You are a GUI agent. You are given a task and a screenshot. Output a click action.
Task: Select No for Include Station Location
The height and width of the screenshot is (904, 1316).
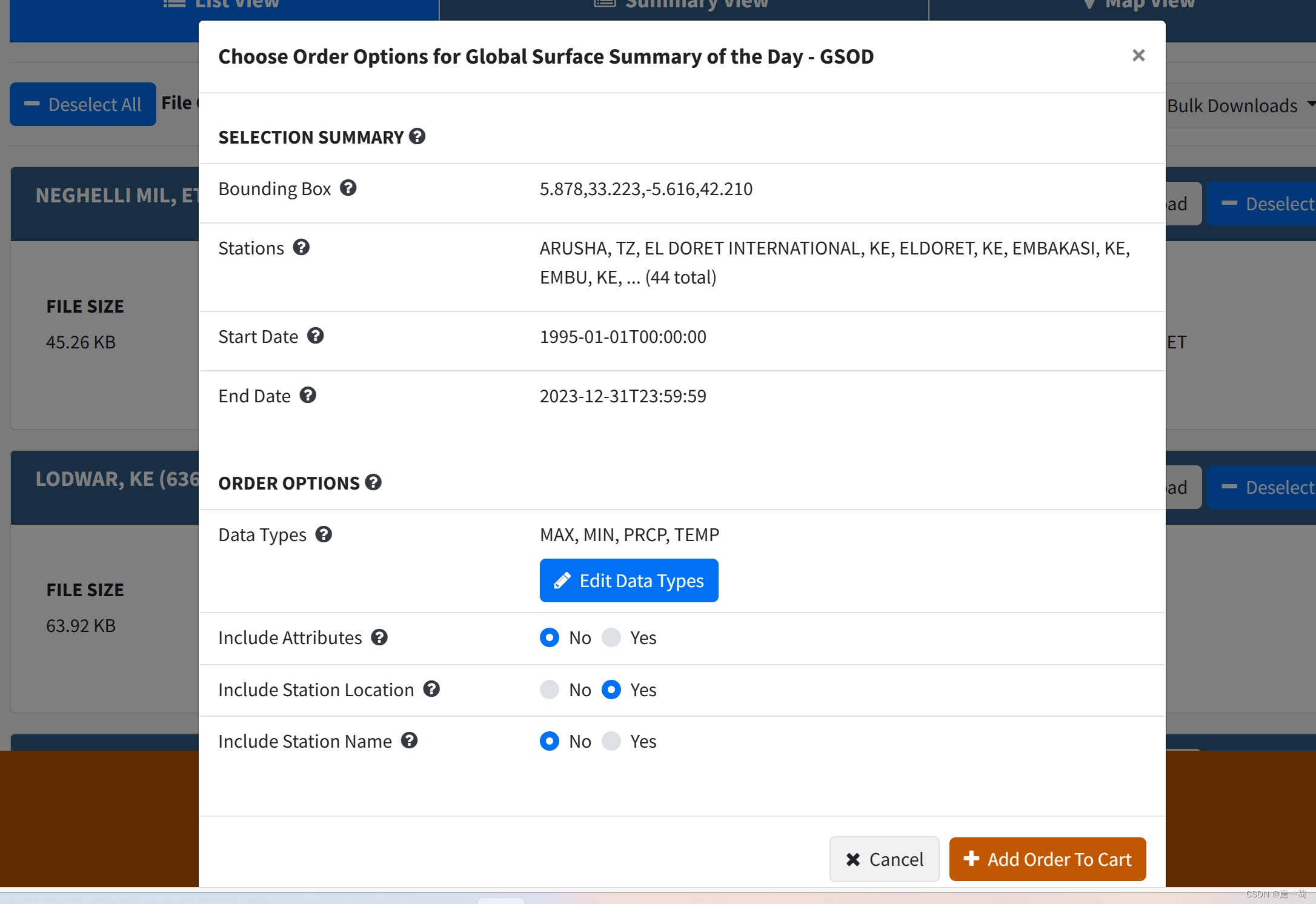coord(550,690)
